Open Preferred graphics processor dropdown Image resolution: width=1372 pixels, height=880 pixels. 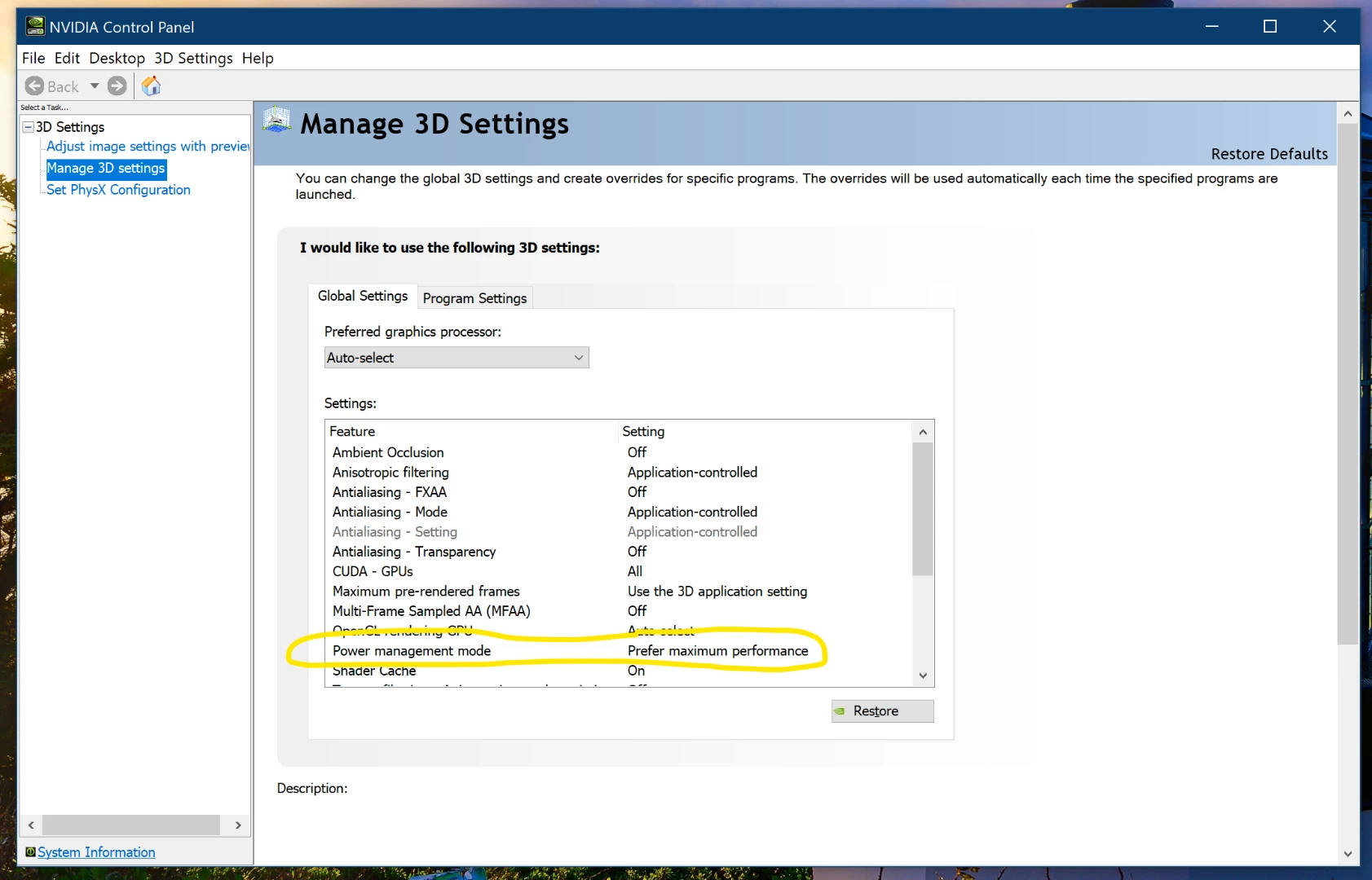(x=457, y=358)
